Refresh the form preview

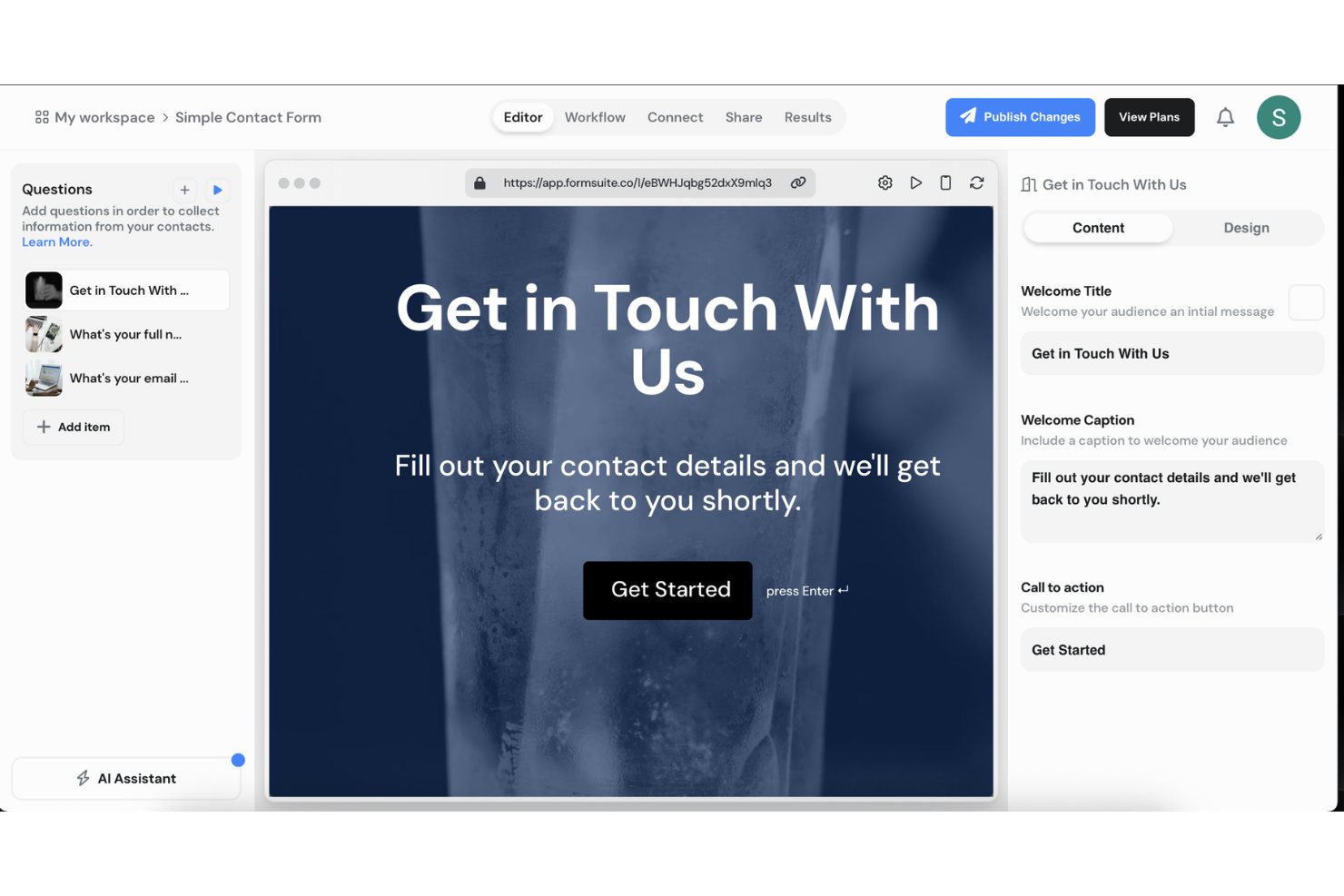click(x=977, y=182)
